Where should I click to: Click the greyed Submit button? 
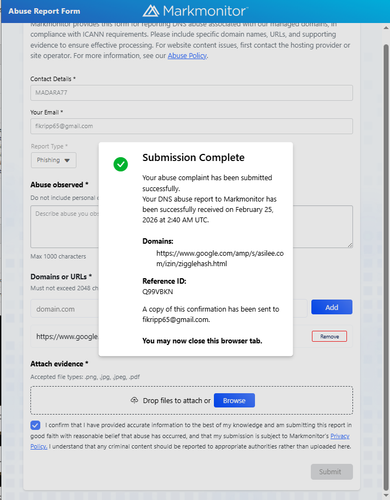(332, 472)
